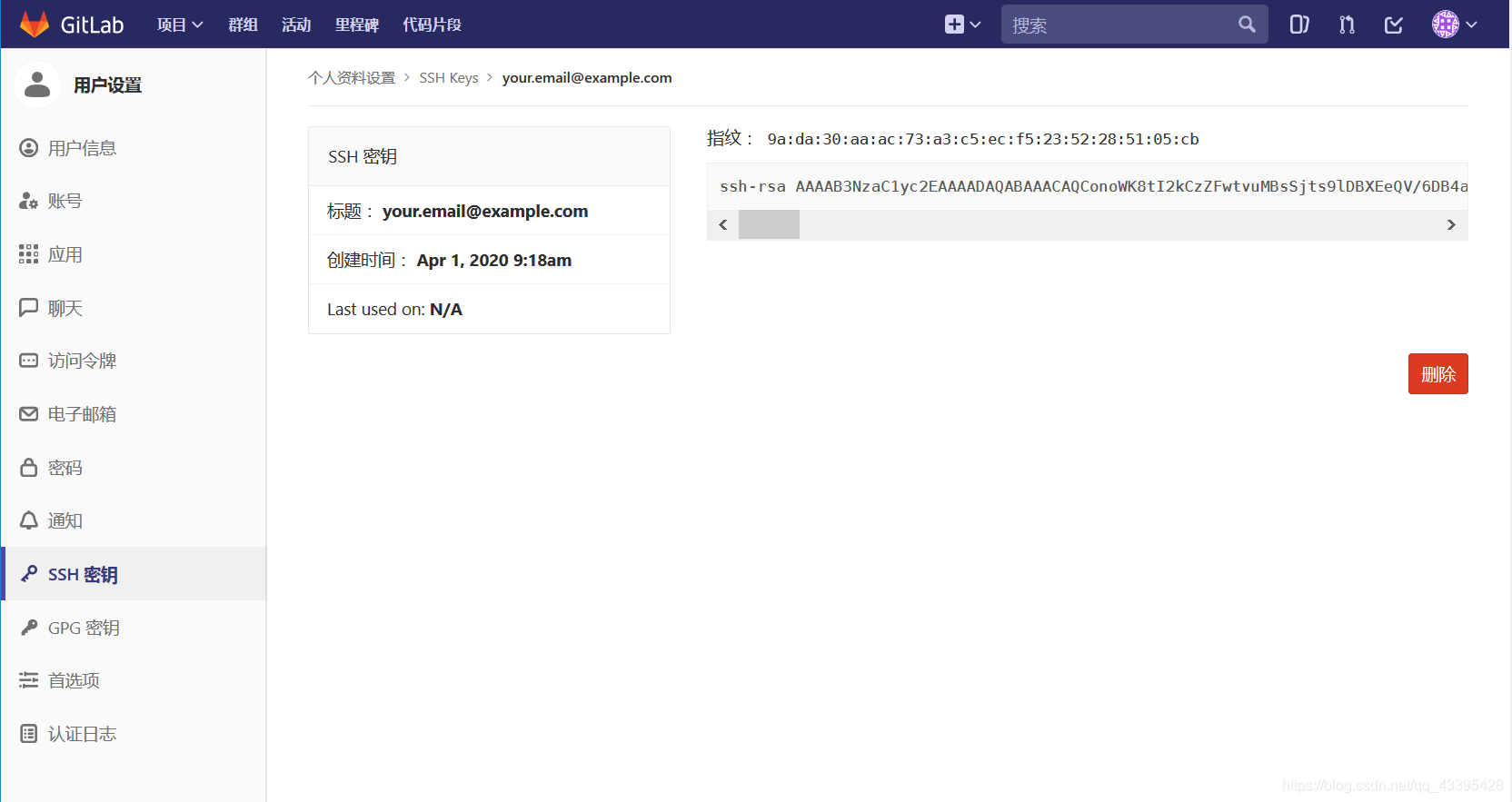
Task: Click the Last used on: N/A row
Action: tap(489, 309)
